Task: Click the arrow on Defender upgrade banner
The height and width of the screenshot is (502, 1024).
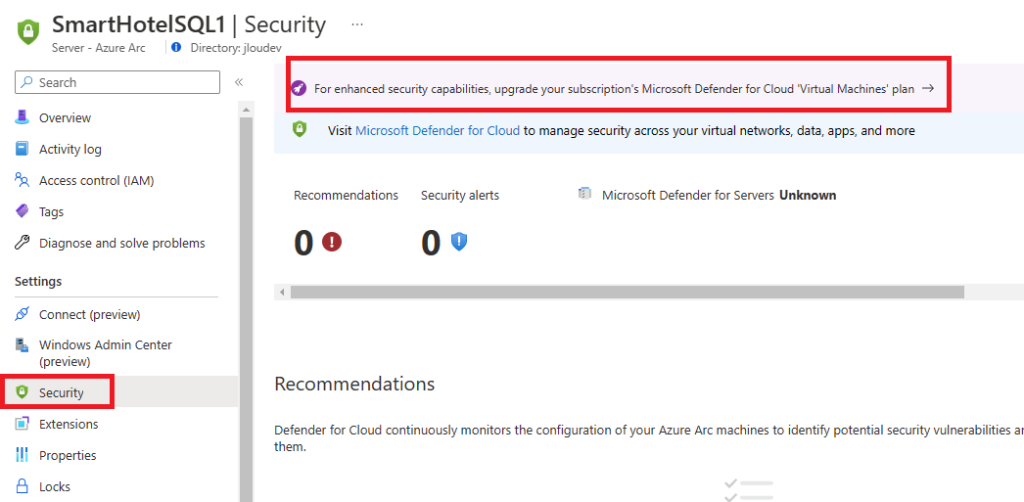Action: tap(928, 89)
